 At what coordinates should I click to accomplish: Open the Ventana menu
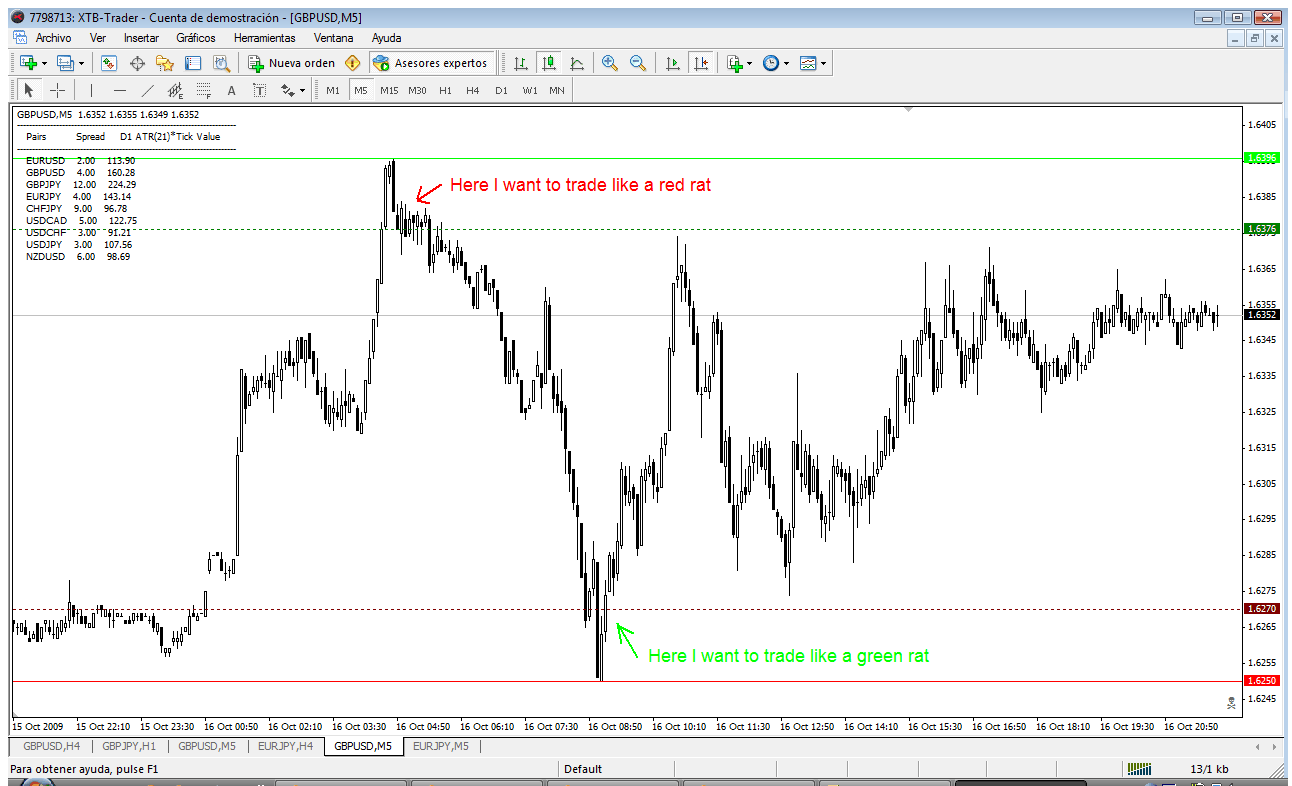click(333, 37)
